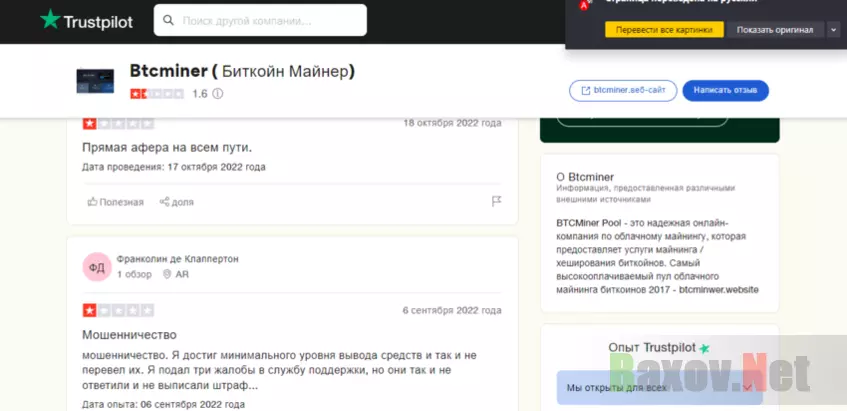Image resolution: width=847 pixels, height=411 pixels.
Task: Click the "Показать оригинал" button
Action: [775, 30]
